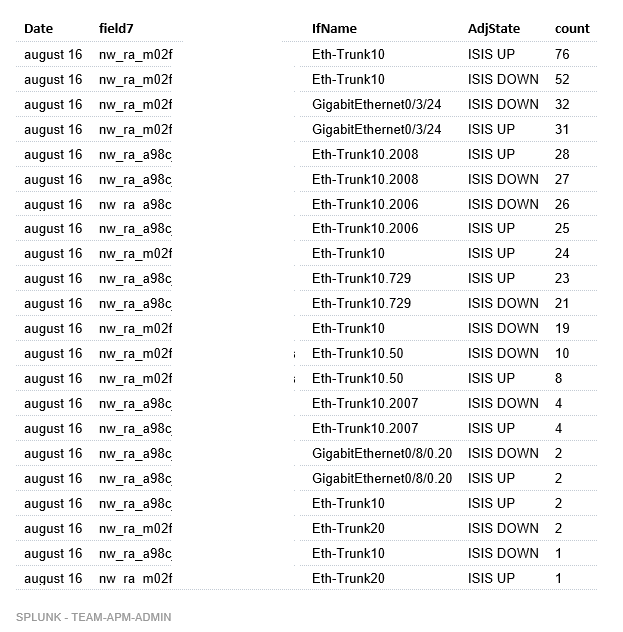Sort by the count column header
The height and width of the screenshot is (632, 623).
[x=572, y=29]
